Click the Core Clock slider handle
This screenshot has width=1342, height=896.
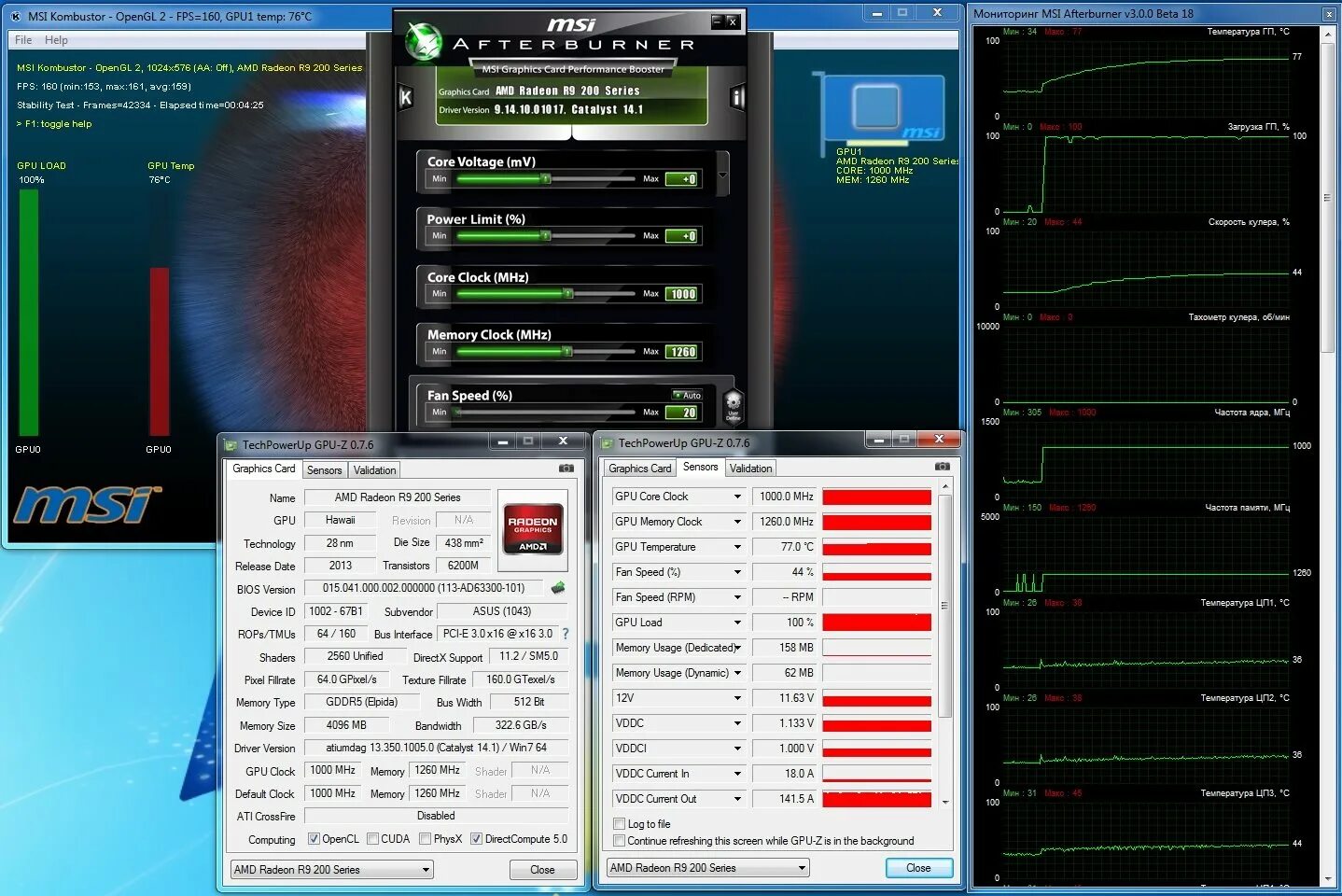(567, 294)
